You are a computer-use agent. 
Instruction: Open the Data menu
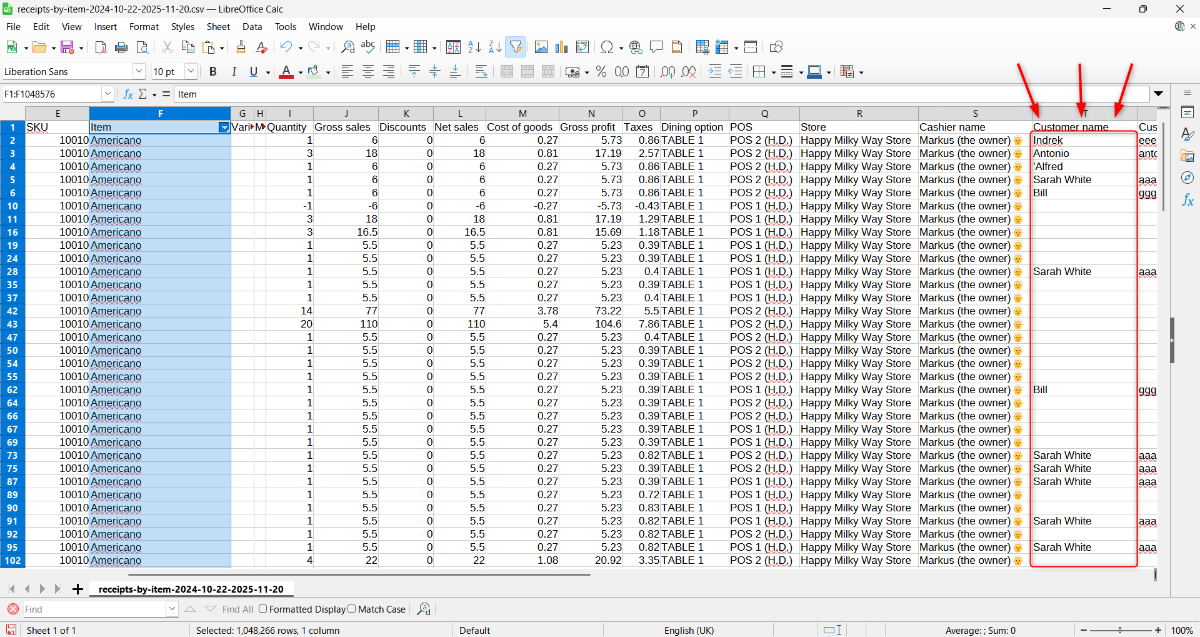[x=252, y=27]
